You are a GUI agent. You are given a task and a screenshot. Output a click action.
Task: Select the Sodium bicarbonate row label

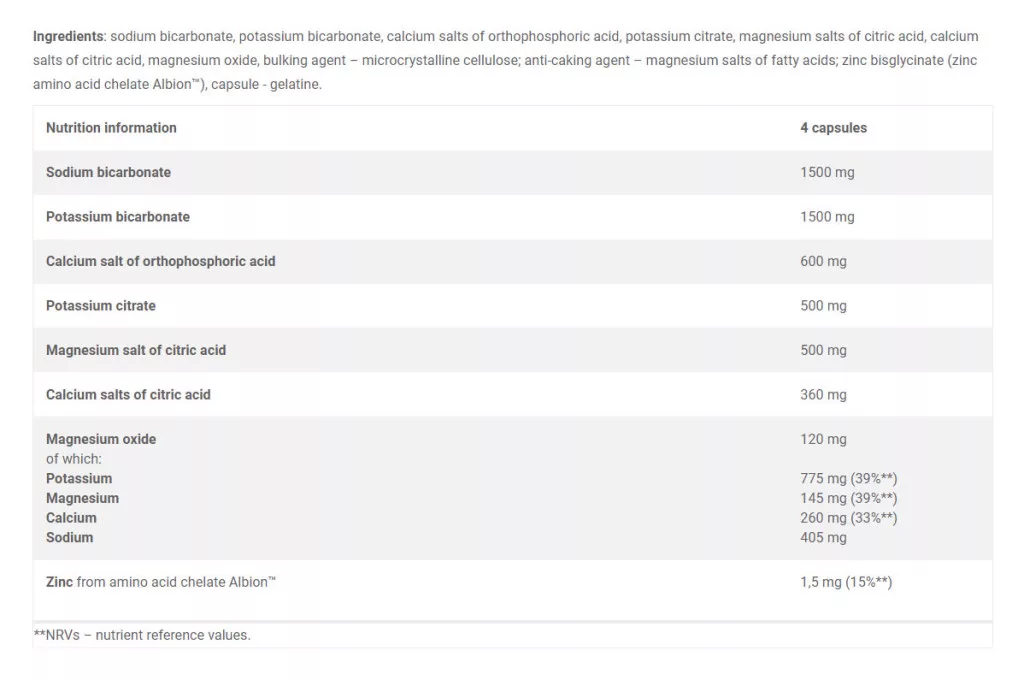pos(108,172)
